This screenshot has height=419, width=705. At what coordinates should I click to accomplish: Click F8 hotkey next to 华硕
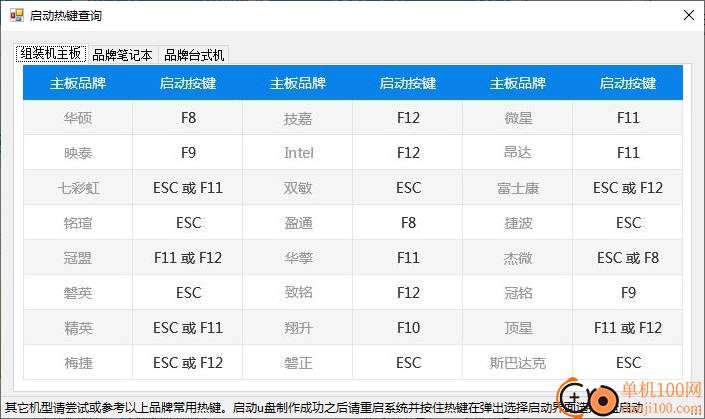point(188,118)
